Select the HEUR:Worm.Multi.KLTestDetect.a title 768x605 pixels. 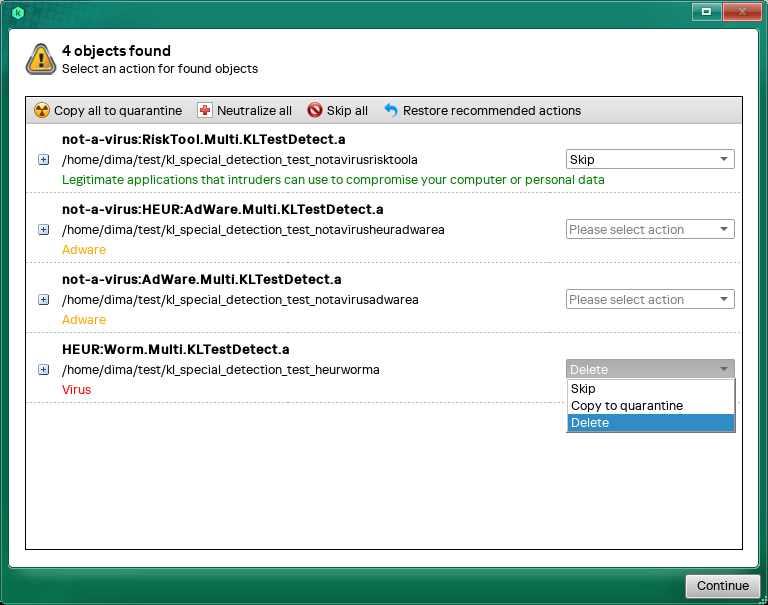(176, 349)
